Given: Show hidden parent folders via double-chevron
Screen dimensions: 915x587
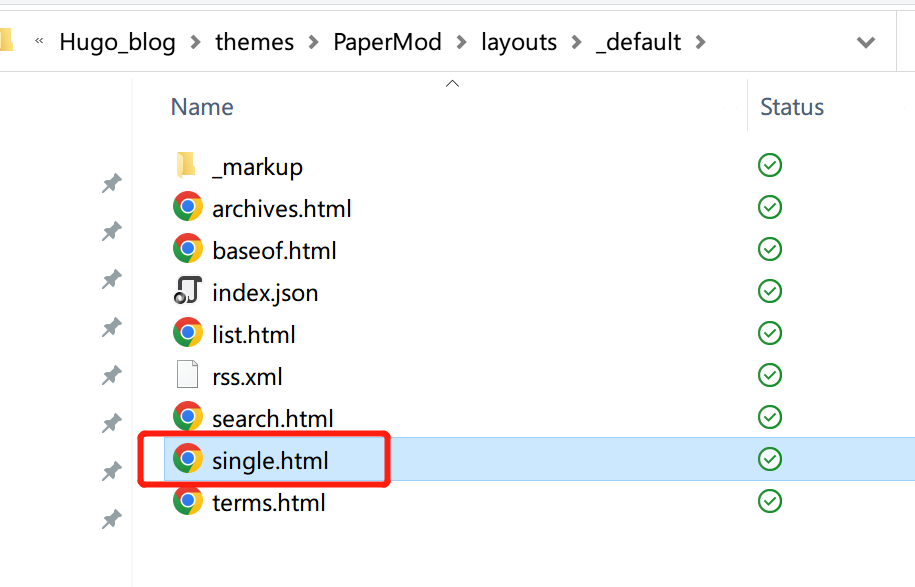Looking at the screenshot, I should [x=39, y=41].
